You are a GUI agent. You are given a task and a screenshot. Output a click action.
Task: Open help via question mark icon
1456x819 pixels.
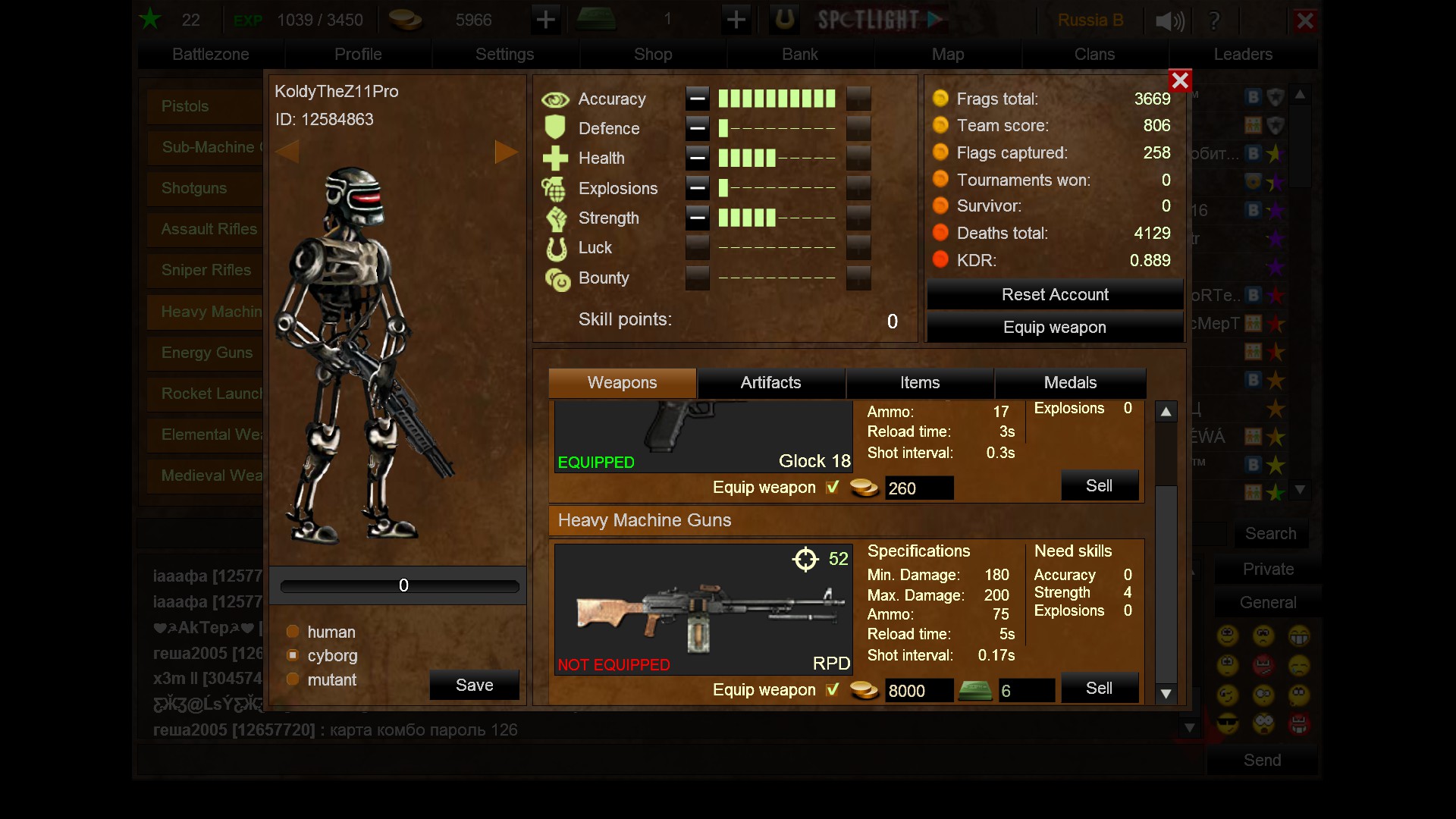(x=1214, y=20)
